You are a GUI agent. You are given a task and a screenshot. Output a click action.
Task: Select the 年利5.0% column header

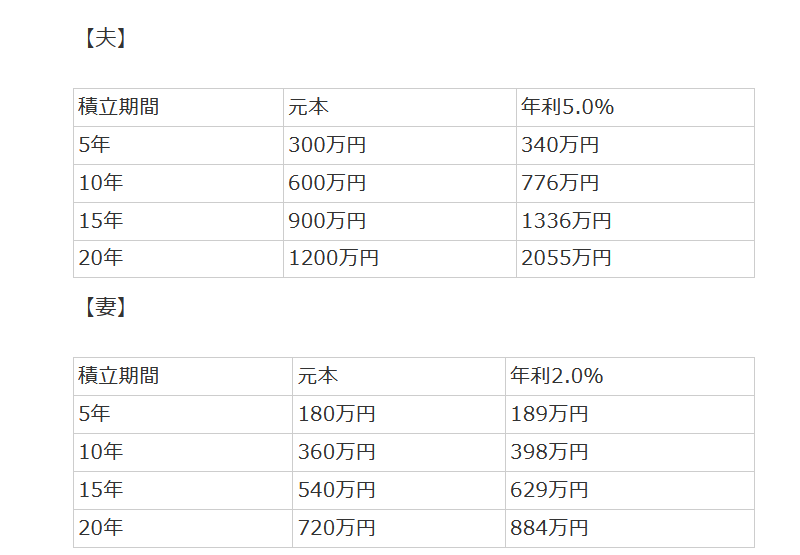[x=567, y=107]
